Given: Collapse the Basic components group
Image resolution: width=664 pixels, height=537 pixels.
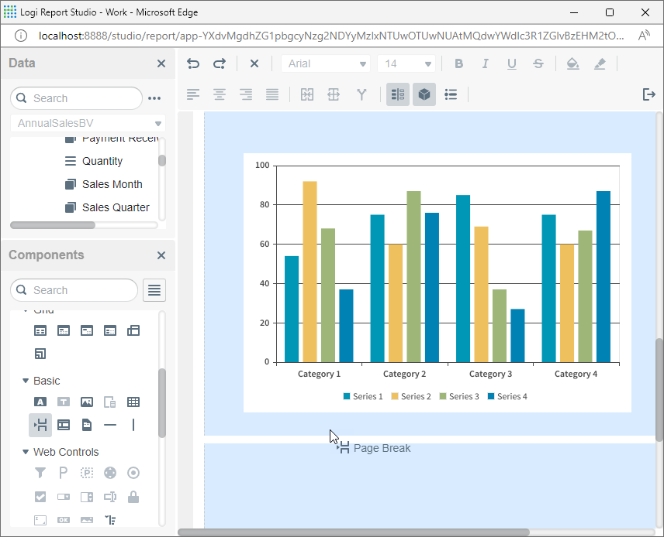Looking at the screenshot, I should (x=26, y=381).
